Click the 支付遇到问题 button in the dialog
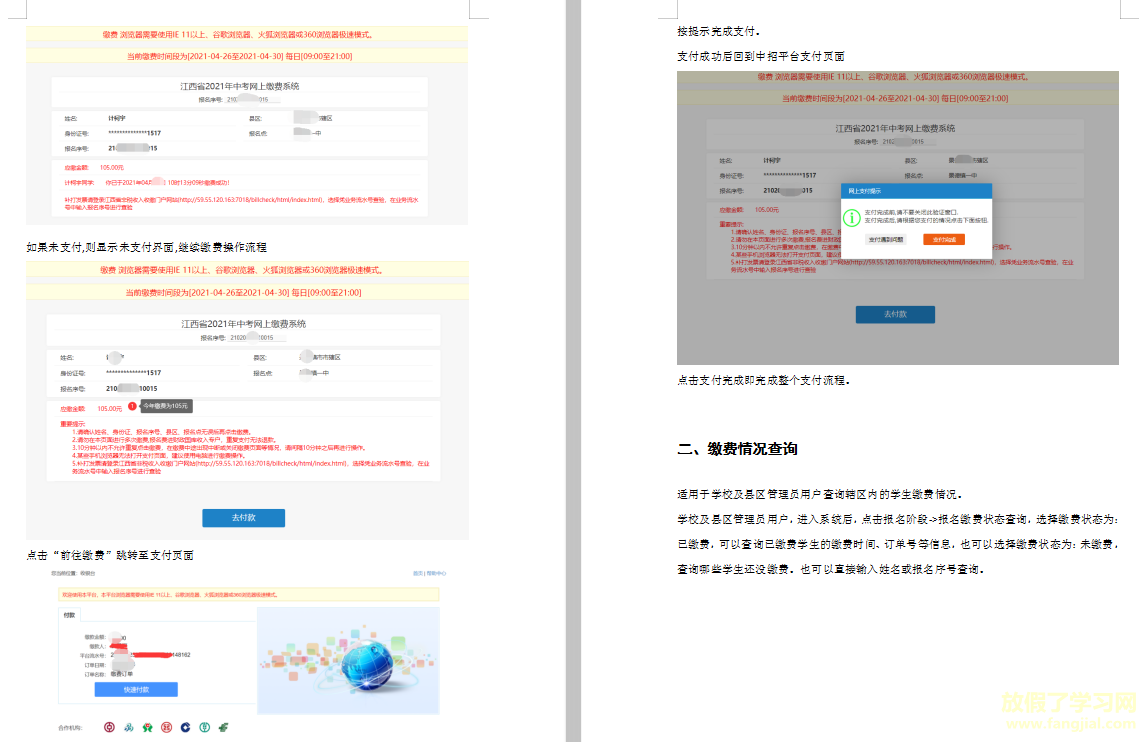Screen dimensions: 1144x742 pos(886,238)
